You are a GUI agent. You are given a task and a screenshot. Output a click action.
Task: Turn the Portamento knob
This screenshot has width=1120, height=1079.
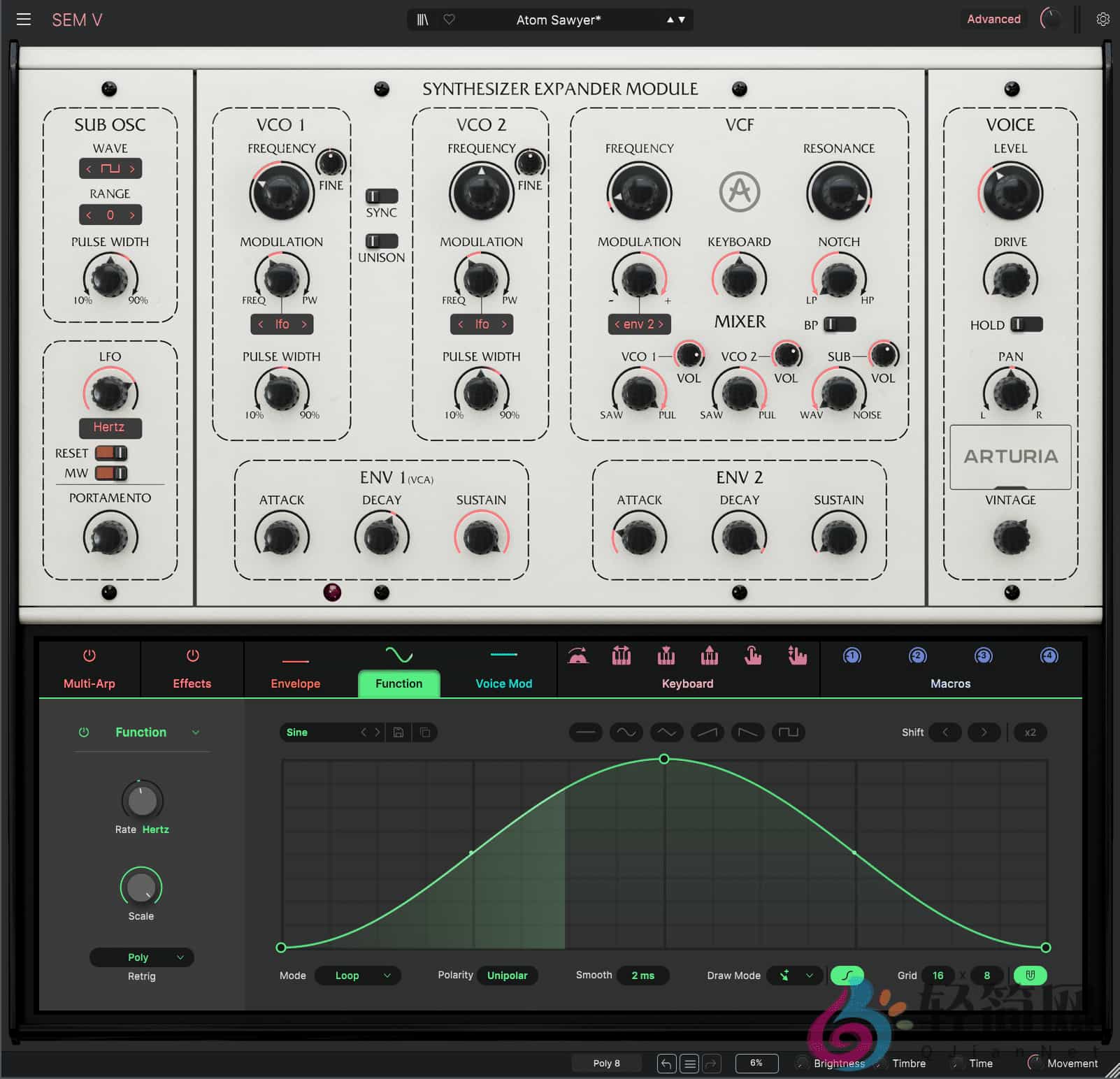[x=110, y=537]
